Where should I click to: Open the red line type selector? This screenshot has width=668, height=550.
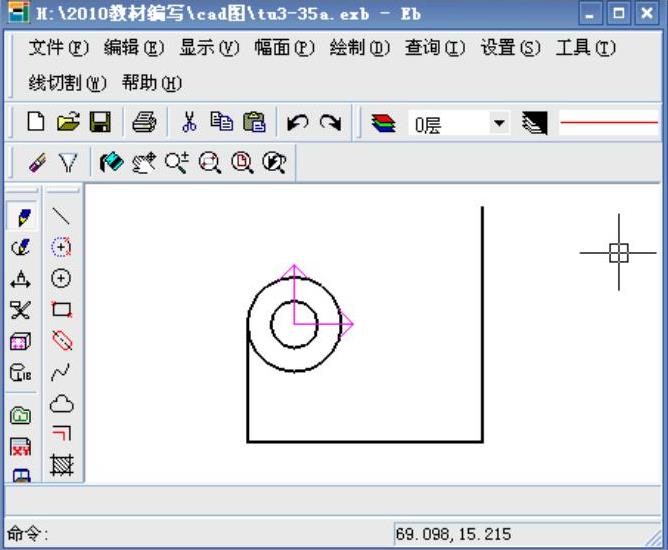pyautogui.click(x=608, y=123)
